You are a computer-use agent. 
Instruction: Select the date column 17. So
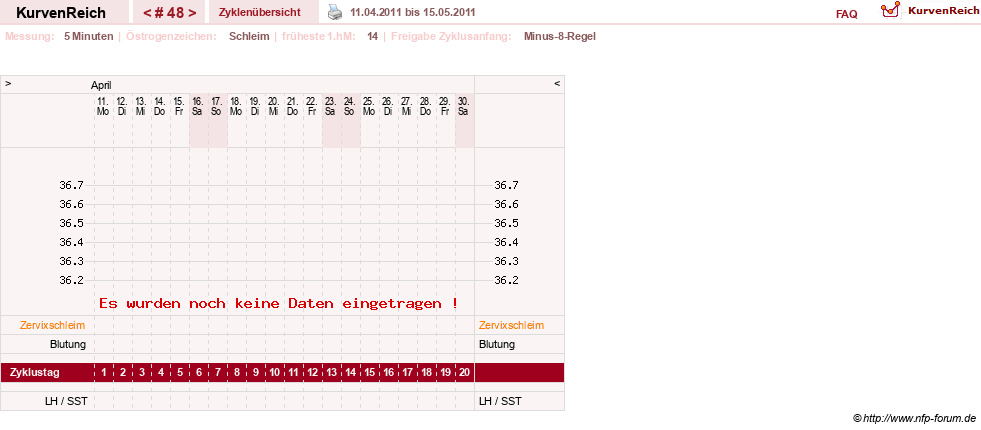click(217, 106)
